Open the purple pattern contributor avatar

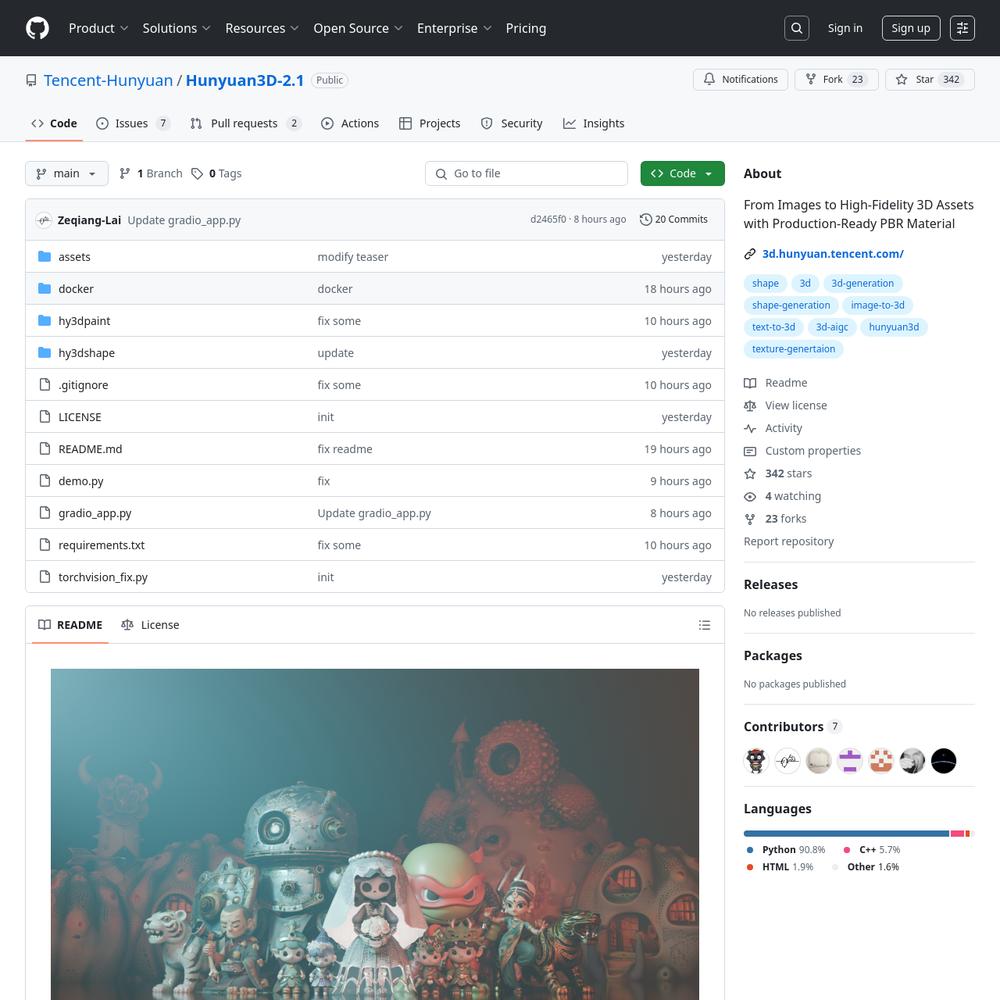coord(849,761)
